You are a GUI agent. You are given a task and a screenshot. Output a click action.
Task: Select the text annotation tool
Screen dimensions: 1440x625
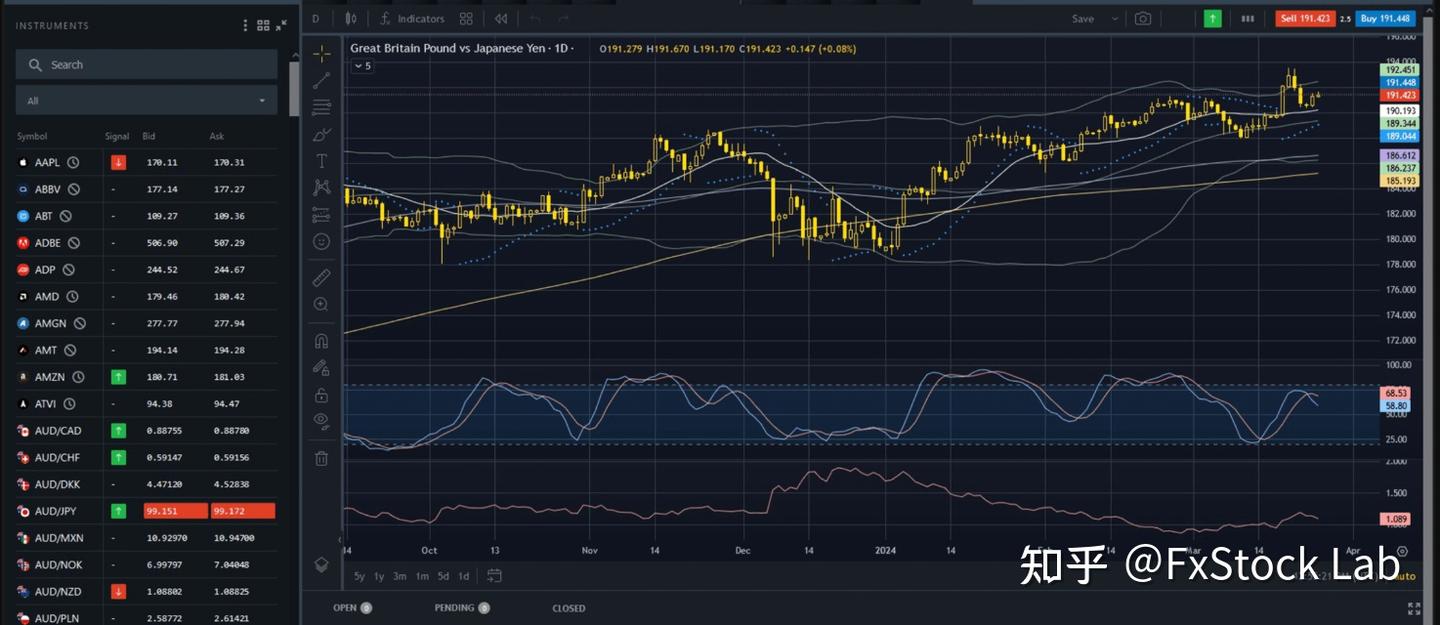tap(321, 160)
